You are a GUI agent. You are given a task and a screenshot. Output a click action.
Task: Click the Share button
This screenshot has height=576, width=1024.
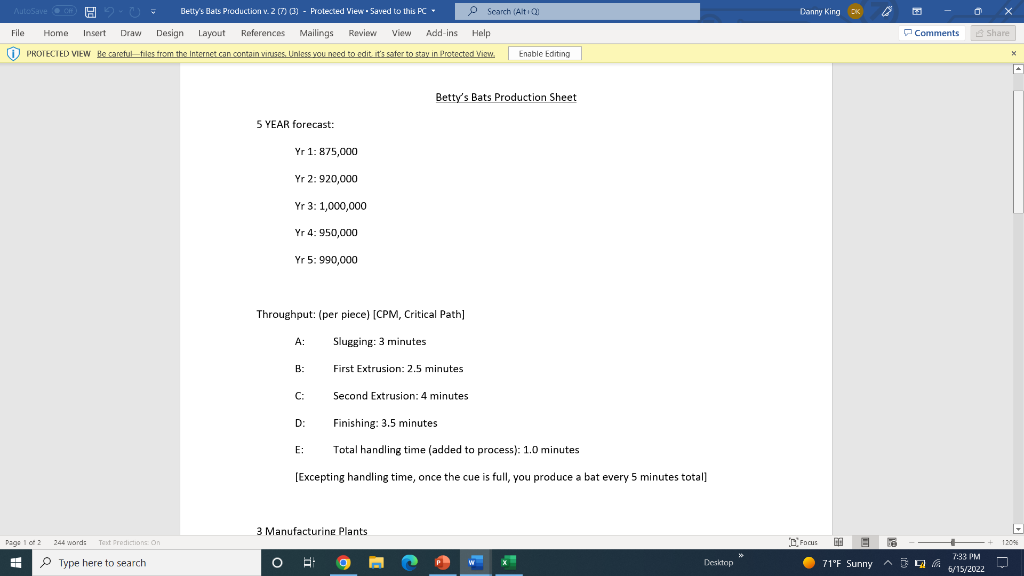tap(993, 33)
